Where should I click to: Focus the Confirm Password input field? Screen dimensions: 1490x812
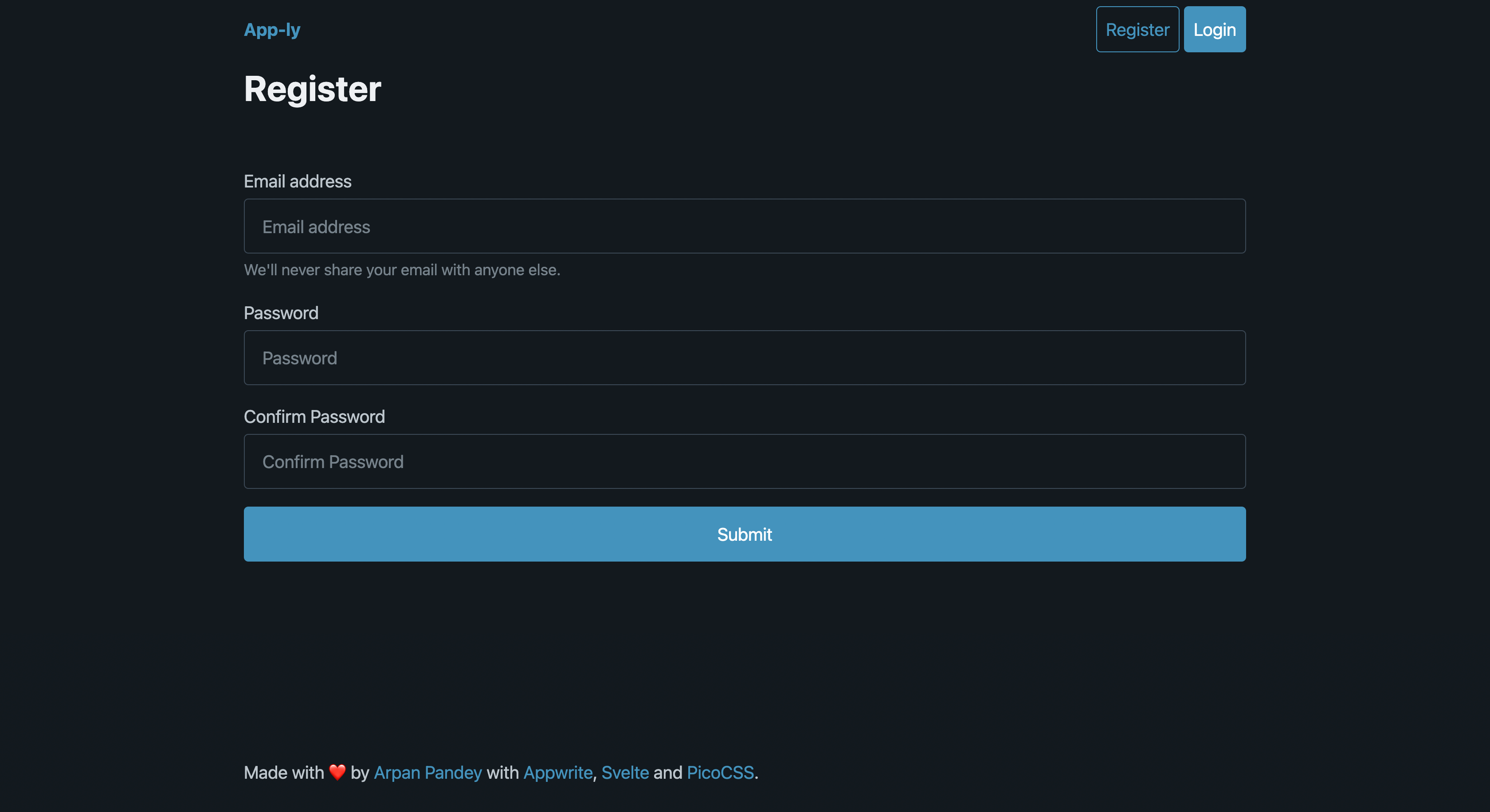[745, 462]
